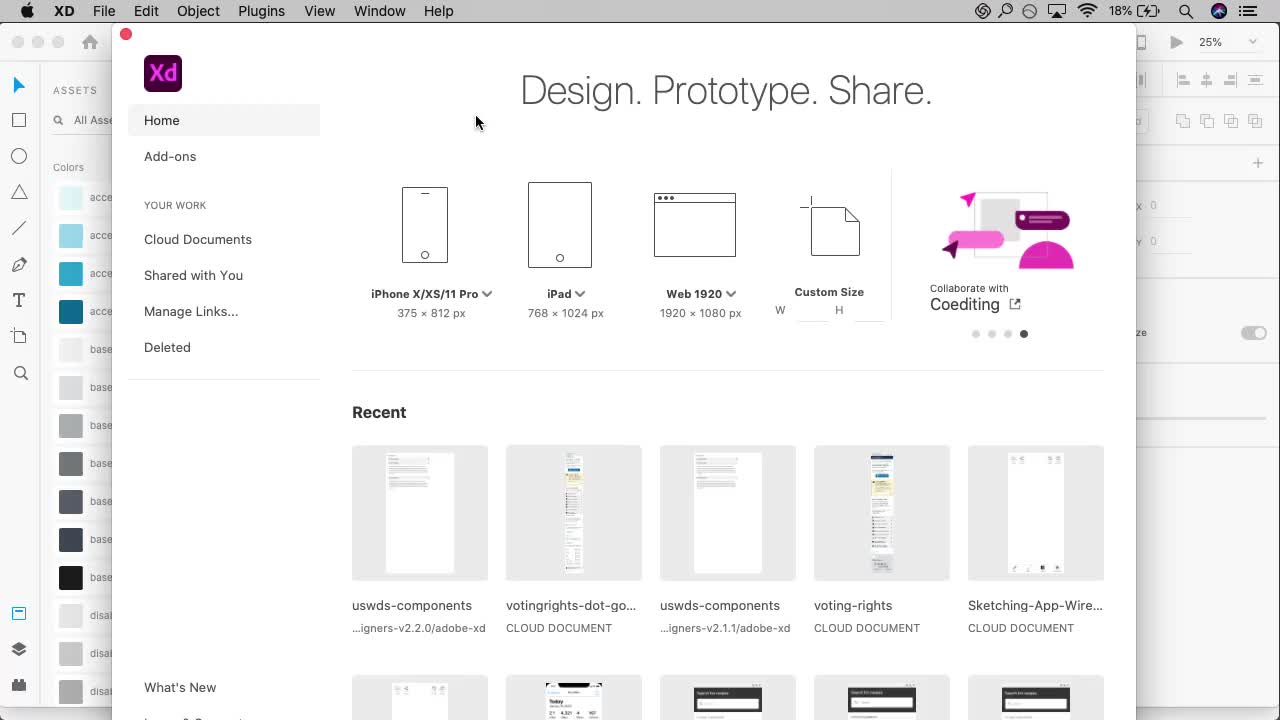Viewport: 1280px width, 720px height.
Task: Click What's New link
Action: pos(180,688)
